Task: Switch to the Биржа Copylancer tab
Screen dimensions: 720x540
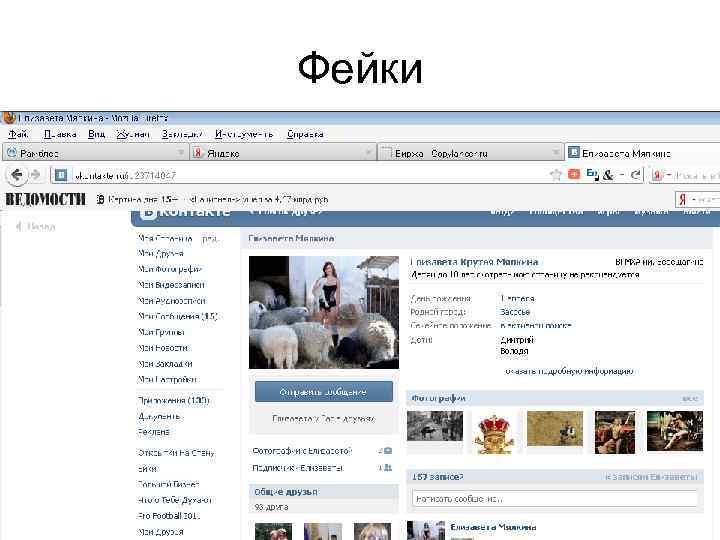Action: (470, 153)
